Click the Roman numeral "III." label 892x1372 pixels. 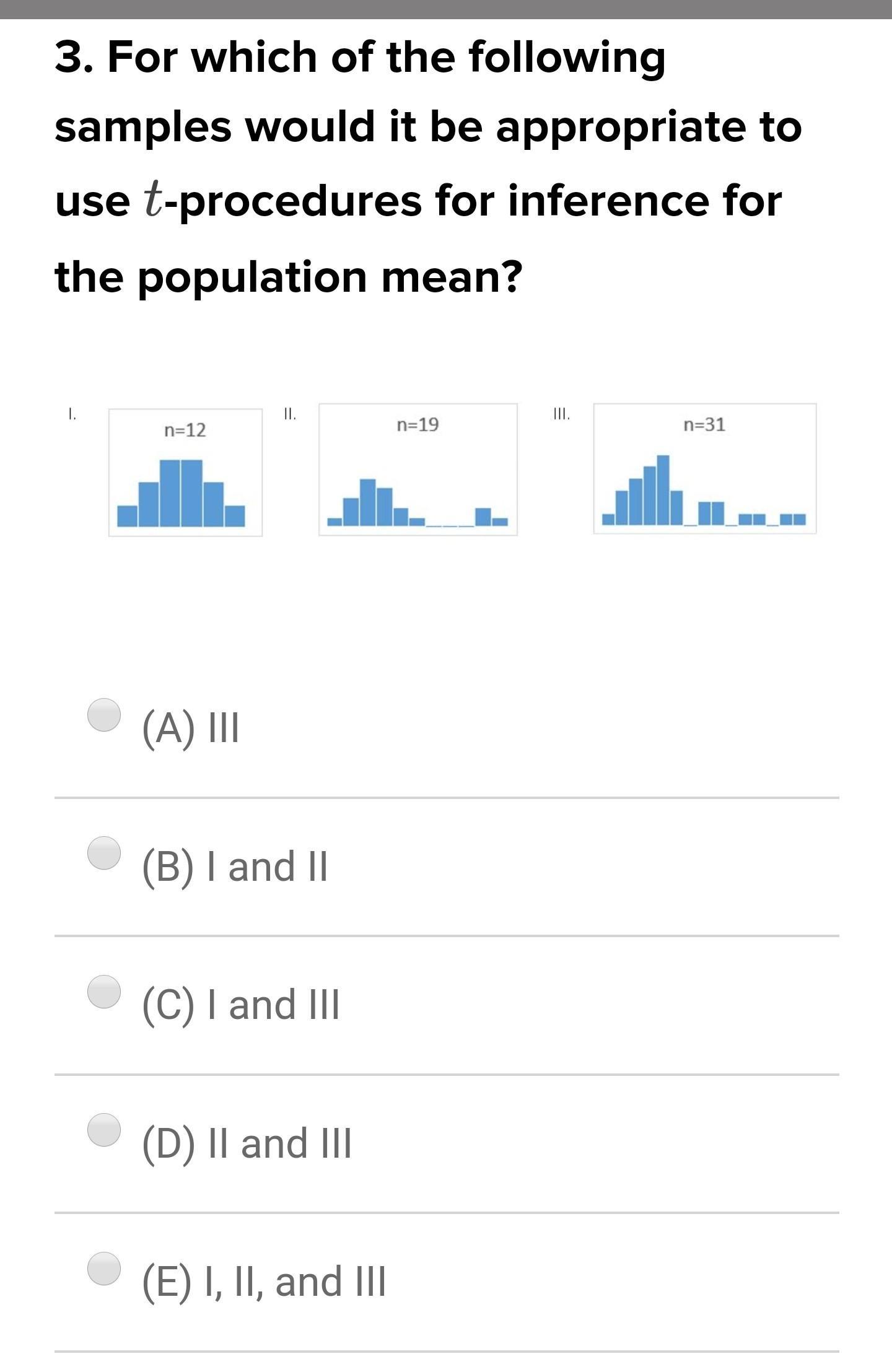coord(561,414)
